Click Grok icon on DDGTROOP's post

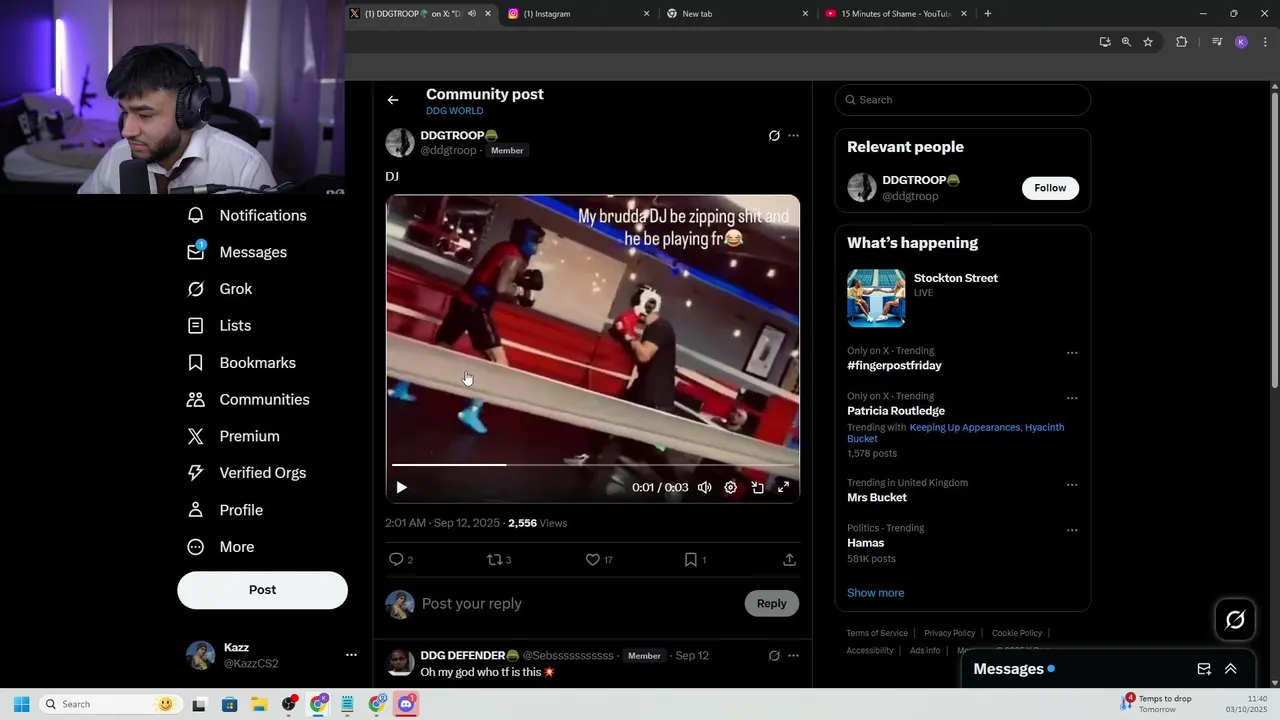pyautogui.click(x=774, y=136)
